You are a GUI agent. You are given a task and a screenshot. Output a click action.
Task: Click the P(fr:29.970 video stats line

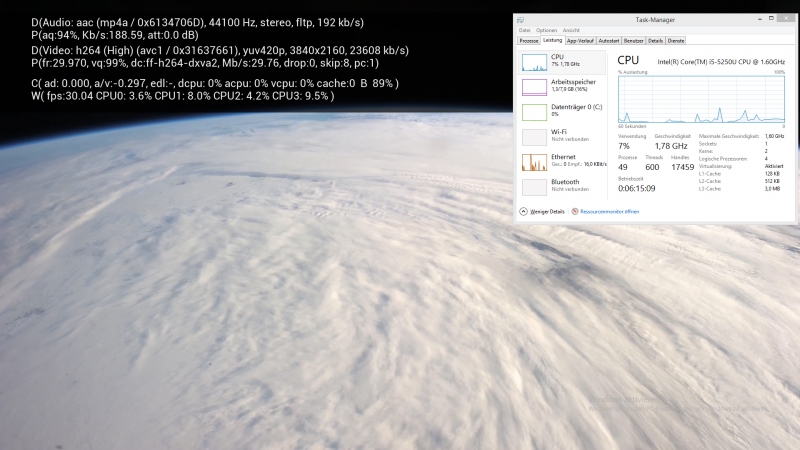coord(205,63)
